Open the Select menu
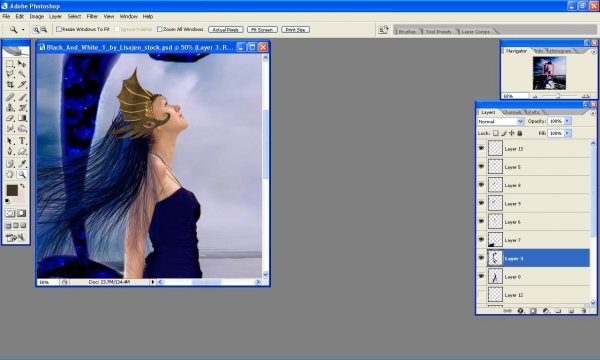 pos(74,16)
